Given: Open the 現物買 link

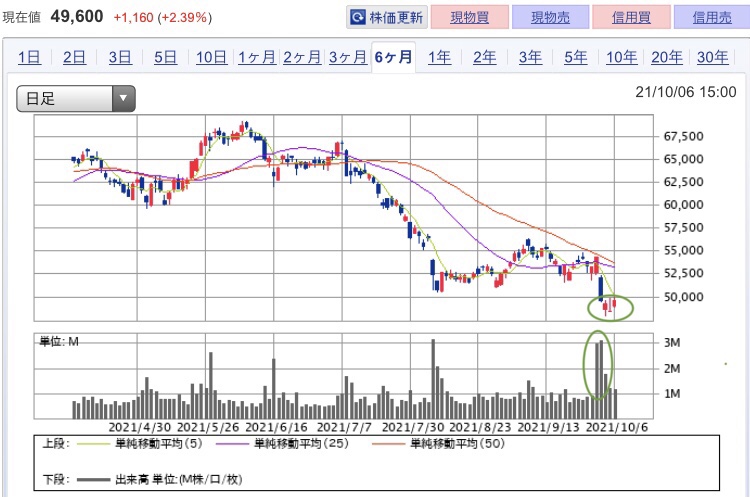Looking at the screenshot, I should (470, 18).
